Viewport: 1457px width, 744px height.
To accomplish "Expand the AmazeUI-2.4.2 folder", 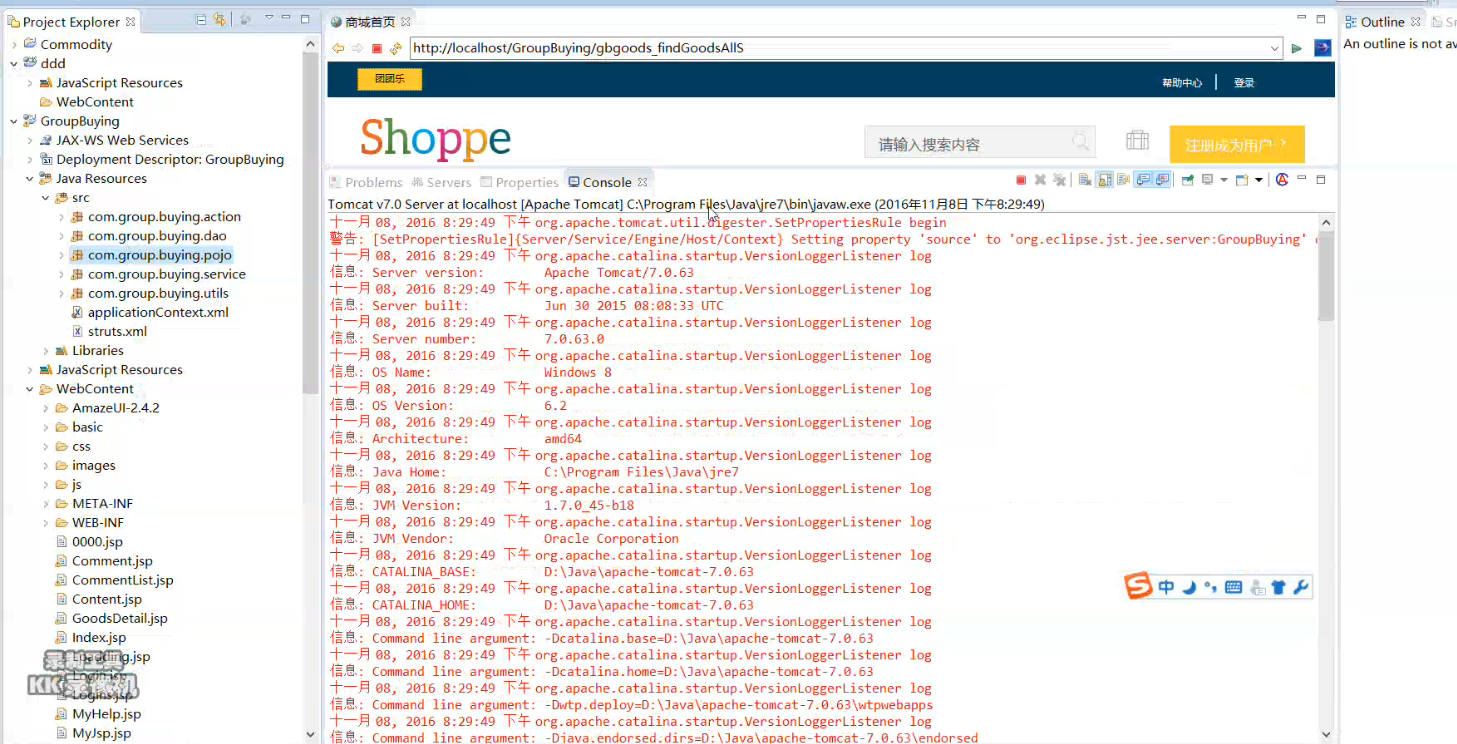I will click(46, 408).
